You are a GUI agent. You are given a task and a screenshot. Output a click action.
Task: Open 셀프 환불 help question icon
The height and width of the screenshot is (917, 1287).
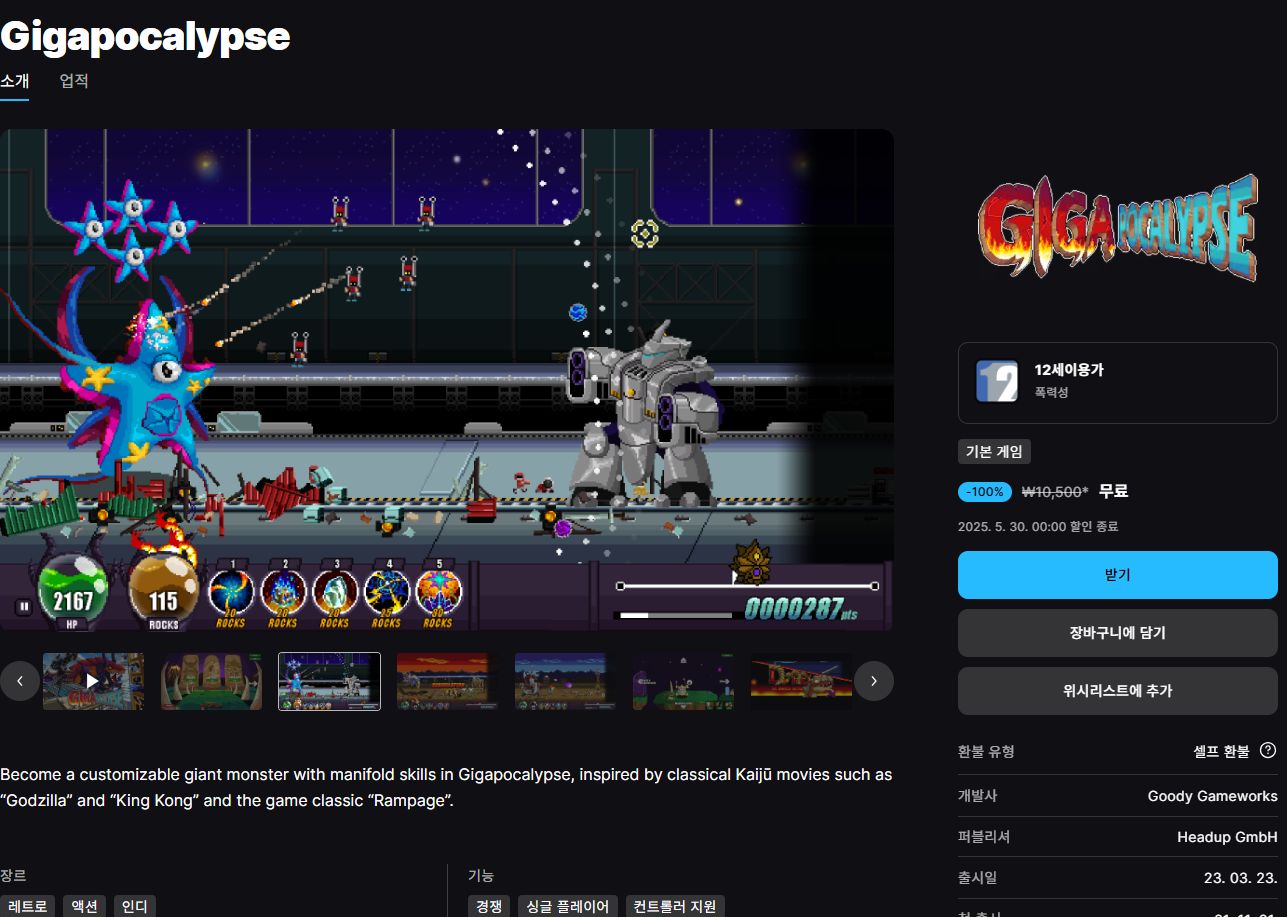(x=1268, y=750)
